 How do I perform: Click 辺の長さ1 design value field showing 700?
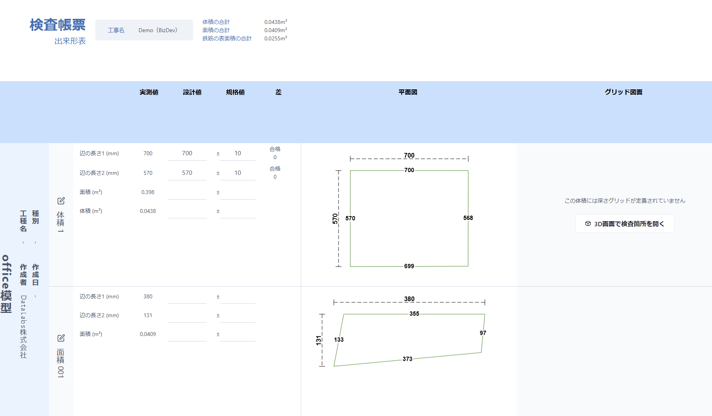tap(187, 154)
